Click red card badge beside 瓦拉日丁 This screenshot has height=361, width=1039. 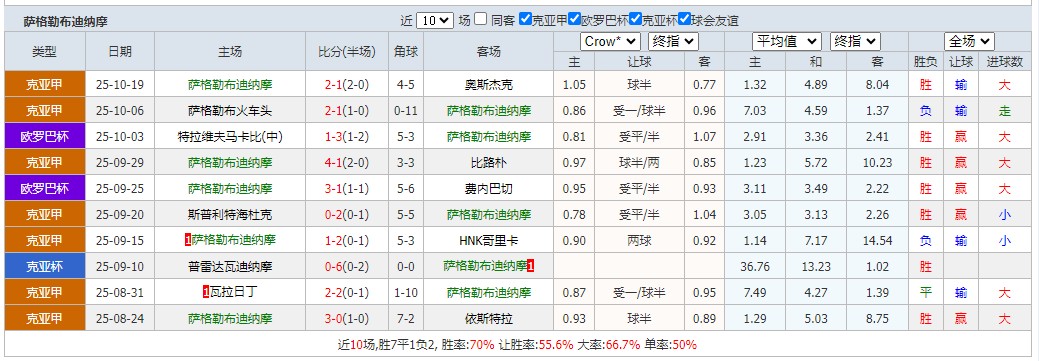(207, 293)
